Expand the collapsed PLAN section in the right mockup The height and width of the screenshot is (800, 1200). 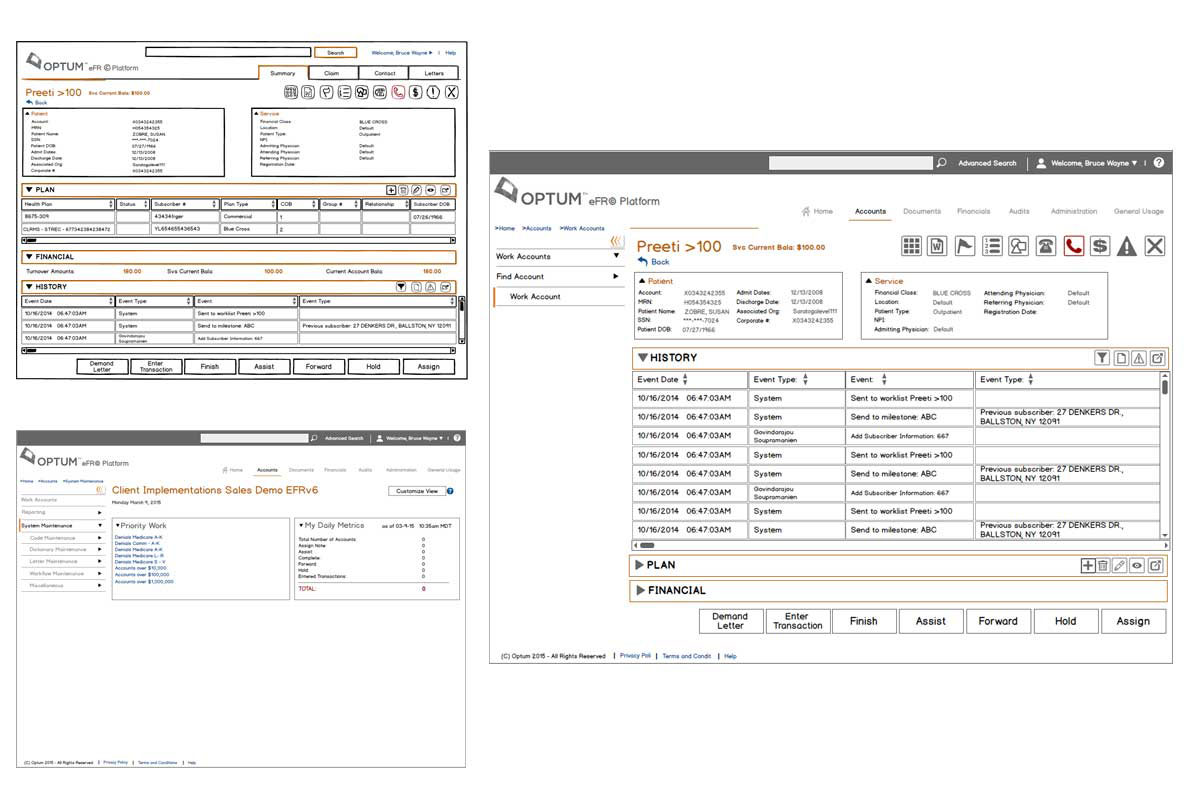640,566
